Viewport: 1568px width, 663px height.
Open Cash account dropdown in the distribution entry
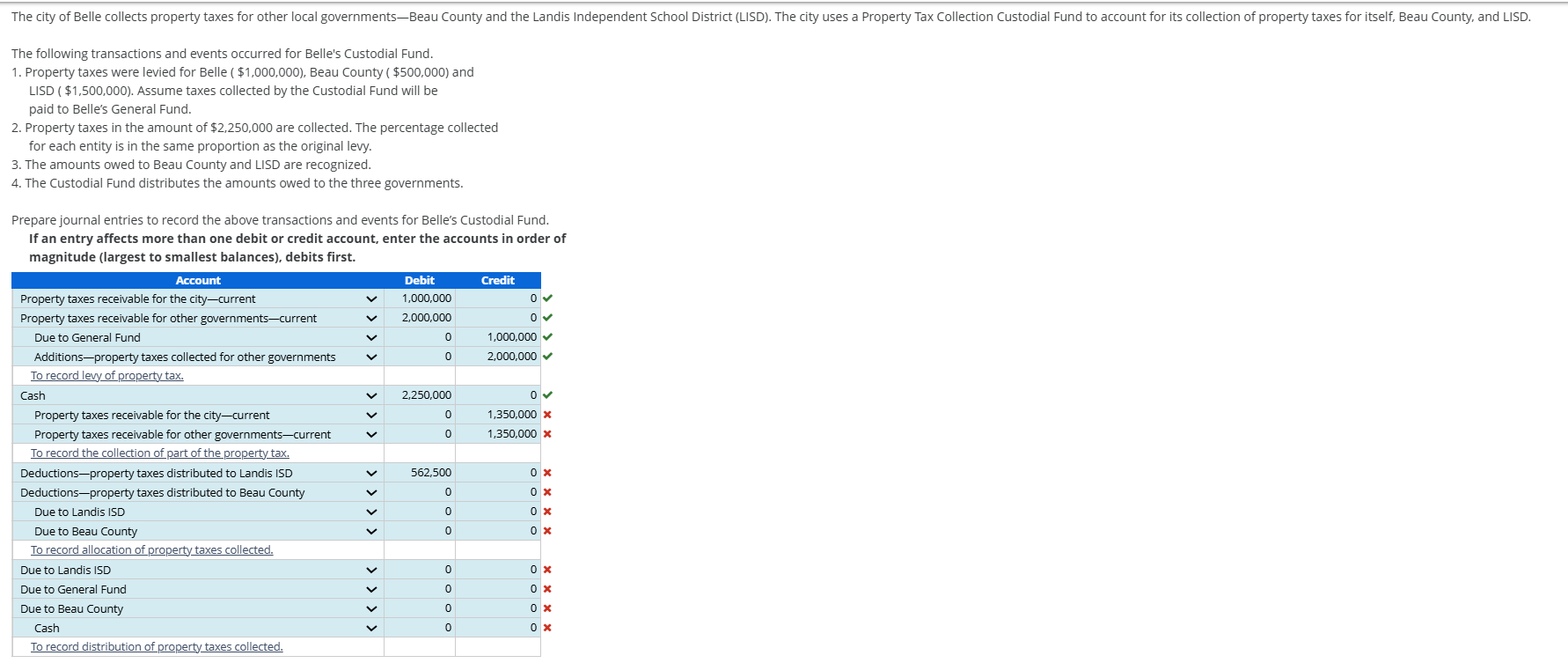coord(371,628)
